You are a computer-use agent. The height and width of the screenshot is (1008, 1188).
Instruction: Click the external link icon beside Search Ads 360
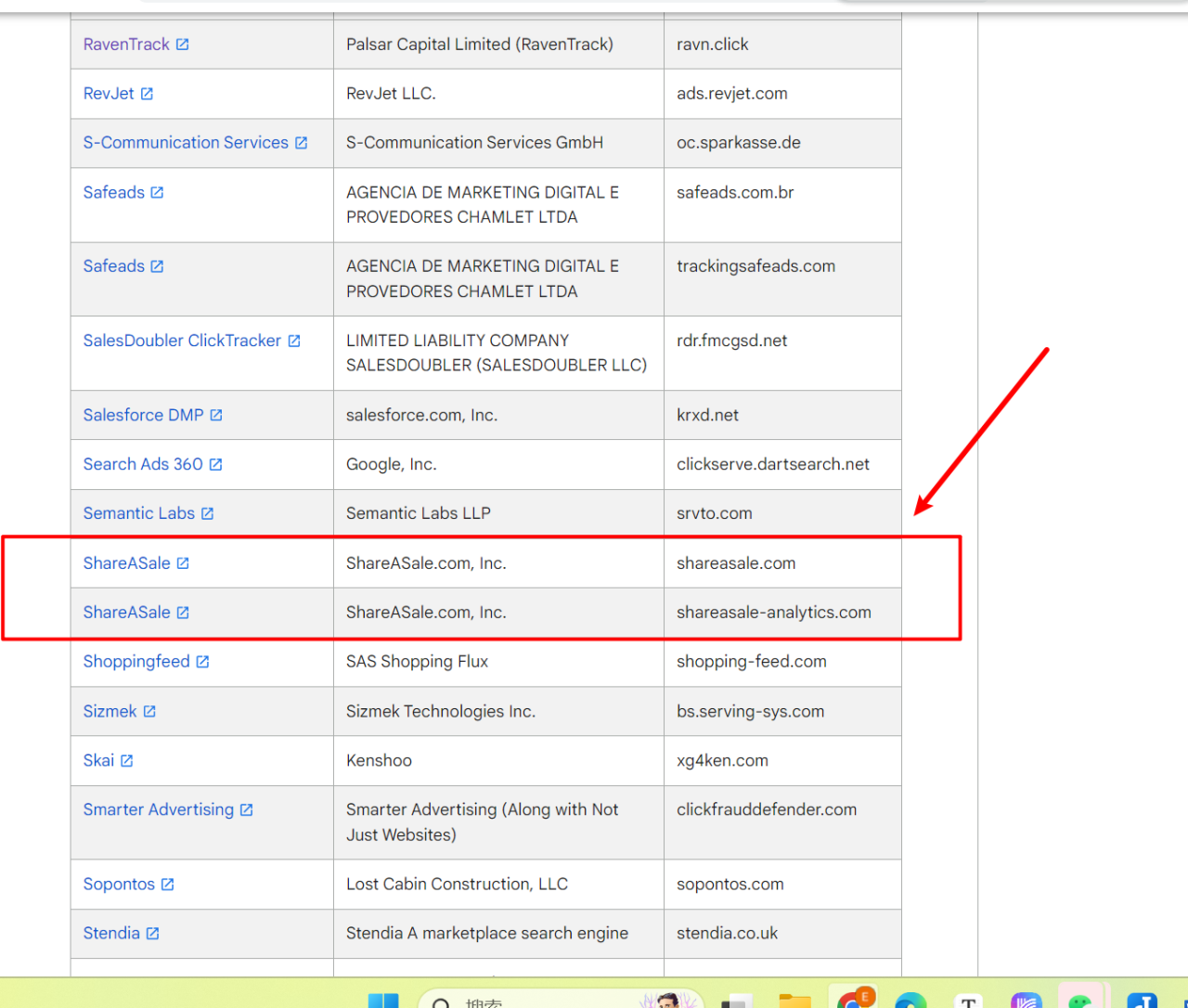(216, 465)
